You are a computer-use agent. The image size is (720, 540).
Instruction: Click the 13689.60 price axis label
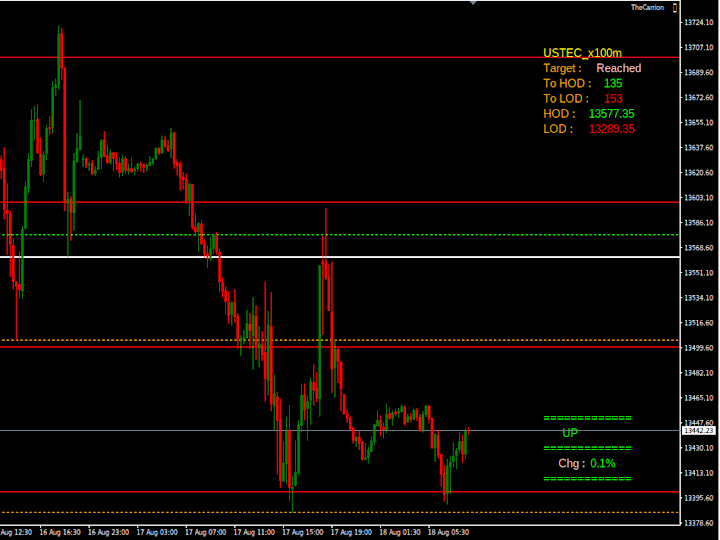pos(698,73)
